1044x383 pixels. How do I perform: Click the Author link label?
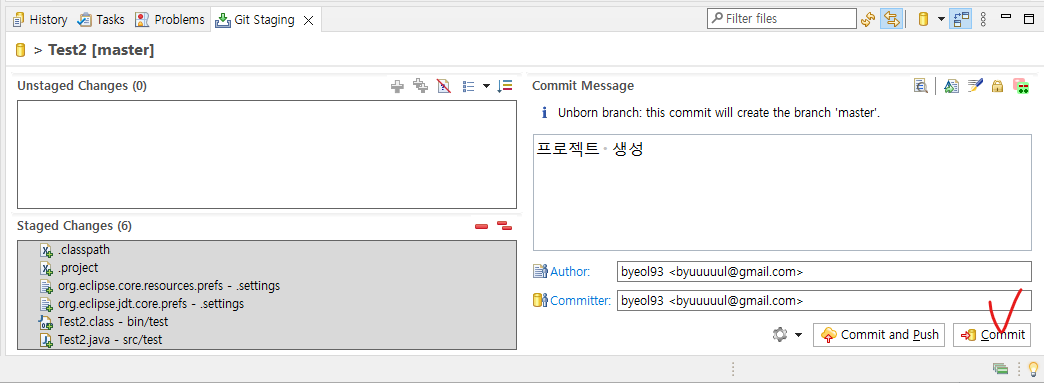pos(569,272)
